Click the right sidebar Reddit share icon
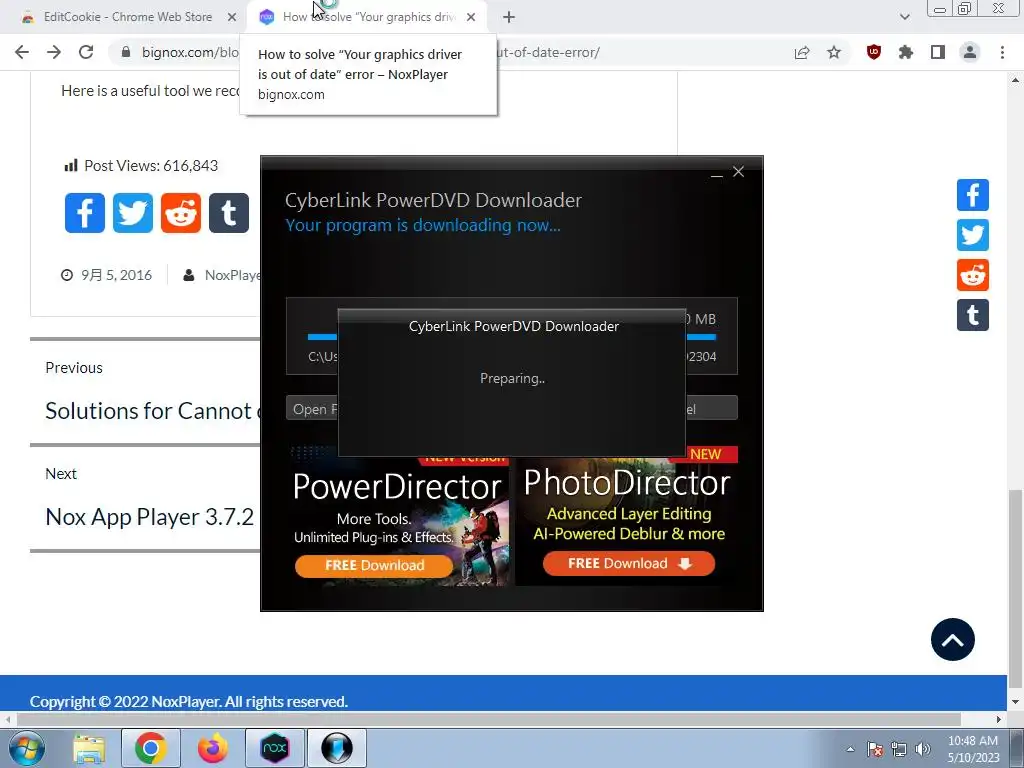This screenshot has width=1024, height=768. coord(972,275)
